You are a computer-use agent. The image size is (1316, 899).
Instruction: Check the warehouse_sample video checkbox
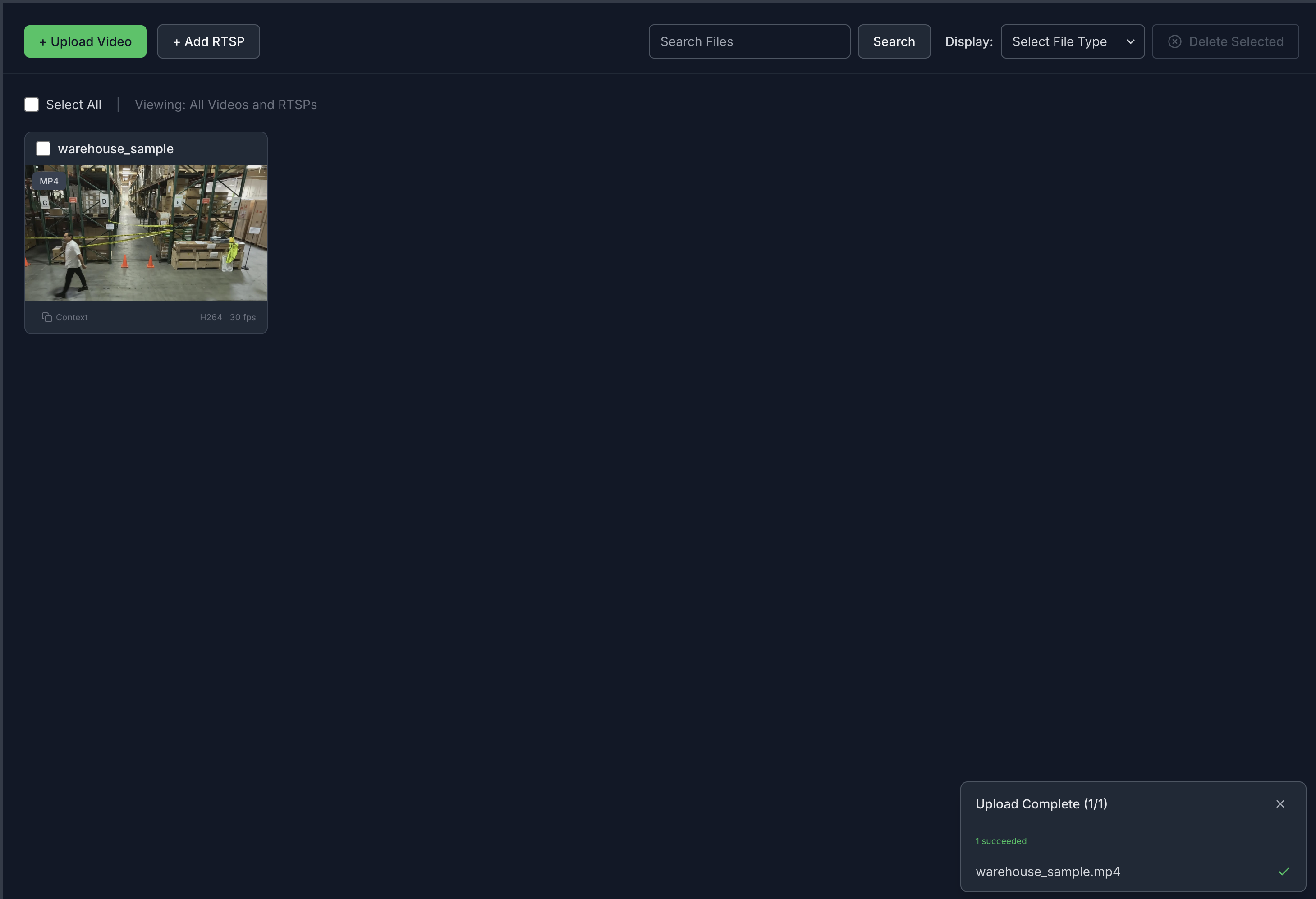[x=43, y=148]
